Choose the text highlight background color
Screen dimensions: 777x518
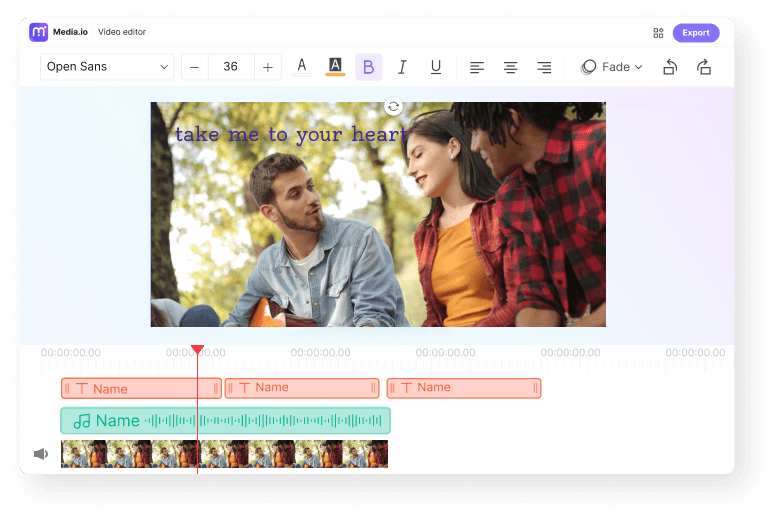(x=335, y=67)
